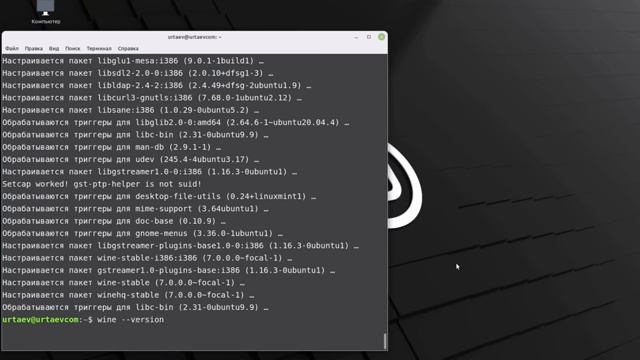Close the terminal window with green button
Viewport: 640px width, 360px height.
pyautogui.click(x=381, y=37)
